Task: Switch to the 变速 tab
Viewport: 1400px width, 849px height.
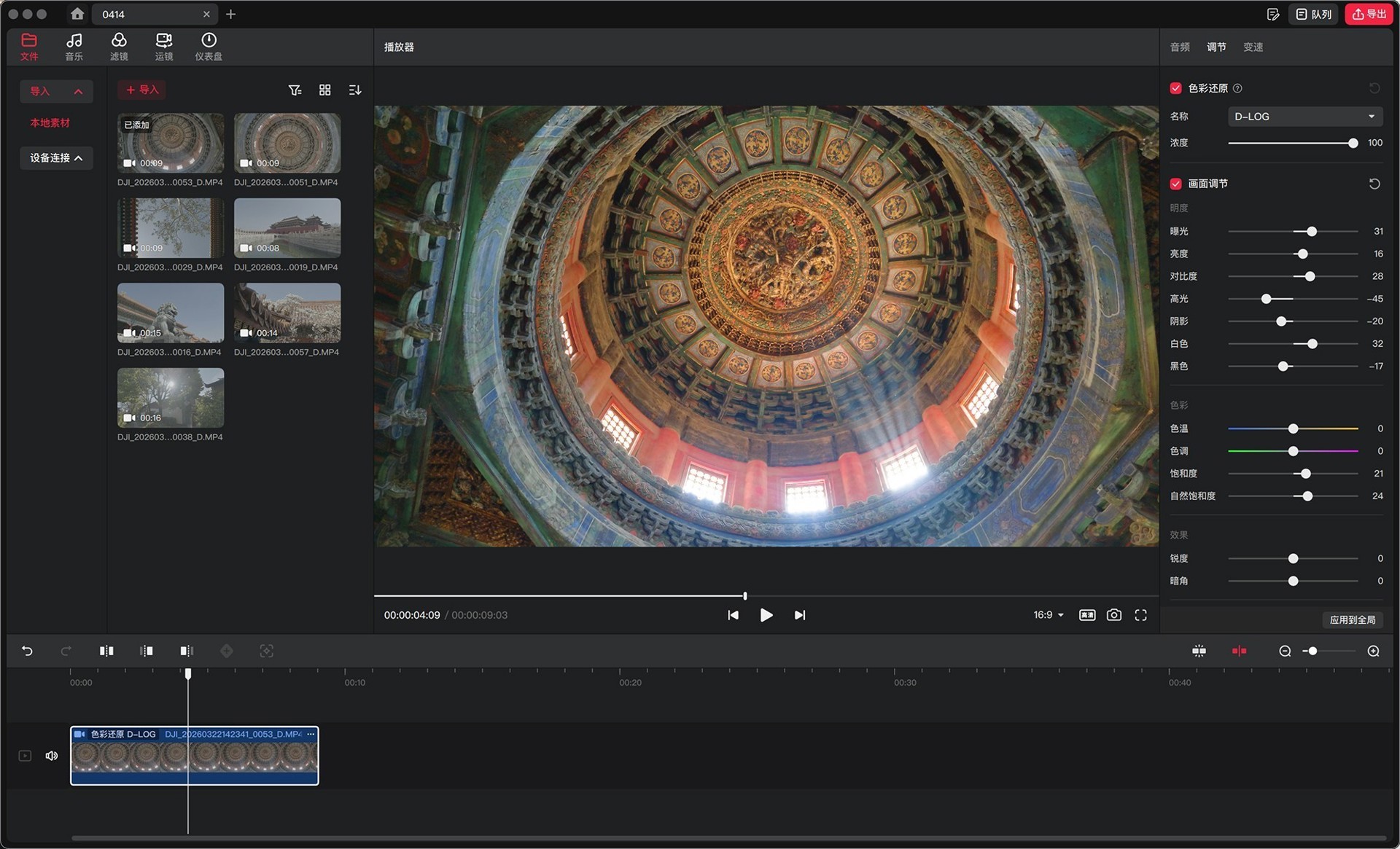Action: pyautogui.click(x=1253, y=47)
